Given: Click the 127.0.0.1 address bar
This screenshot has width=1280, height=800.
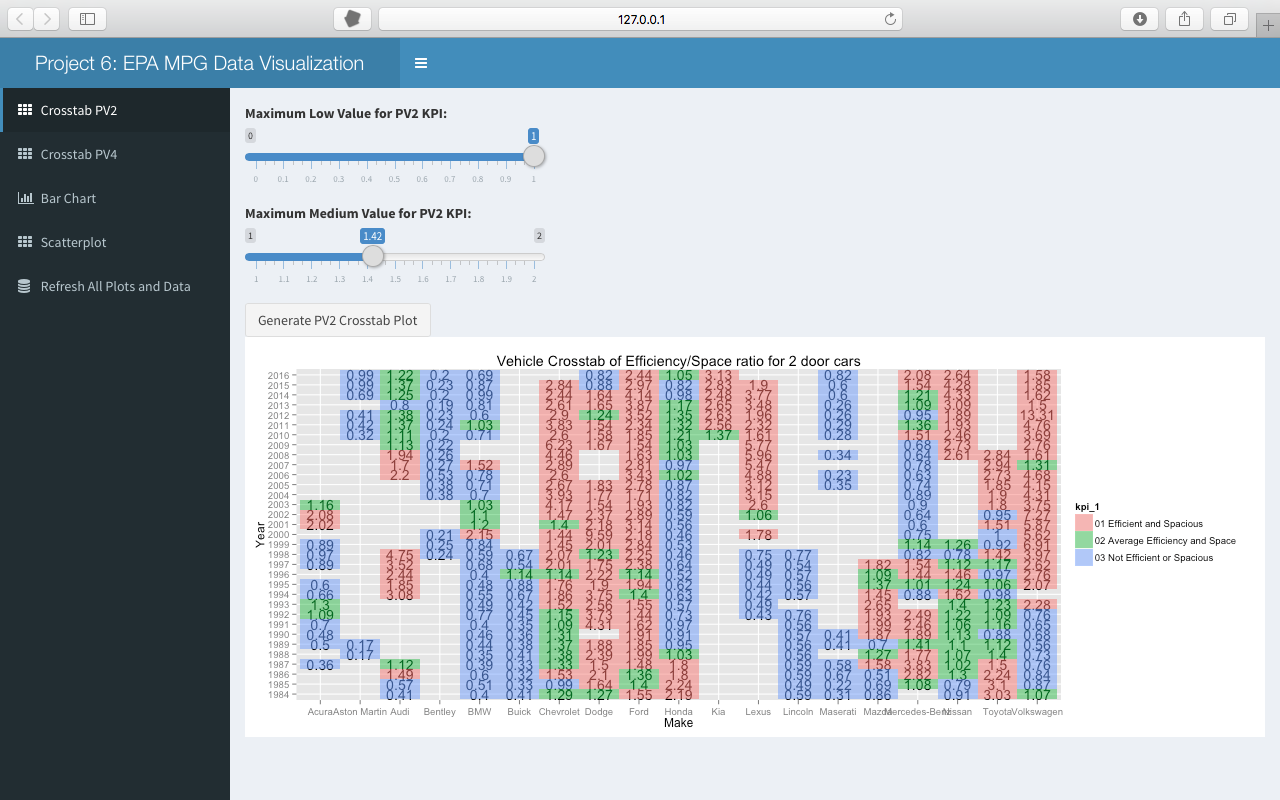Looking at the screenshot, I should click(640, 18).
